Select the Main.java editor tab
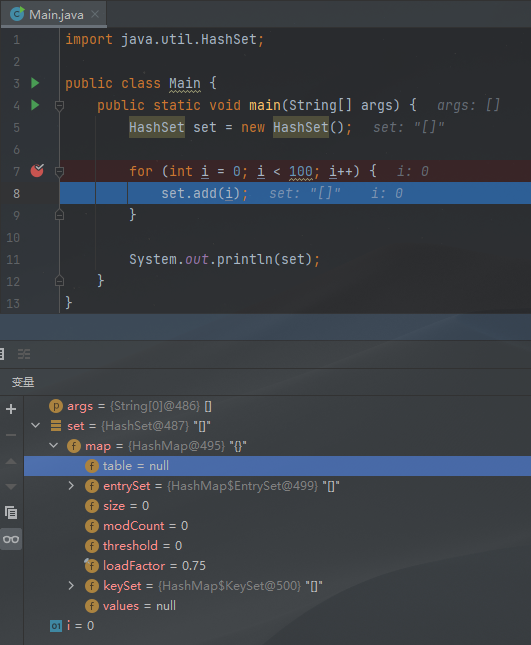 point(53,14)
